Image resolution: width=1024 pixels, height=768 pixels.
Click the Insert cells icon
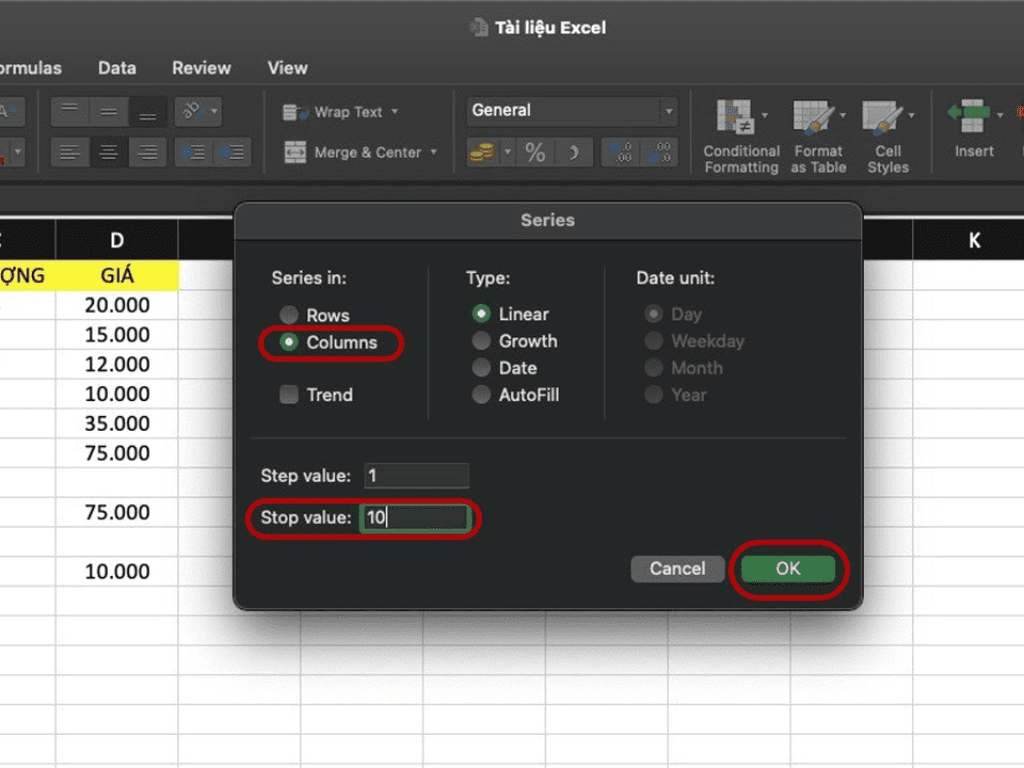pyautogui.click(x=968, y=116)
